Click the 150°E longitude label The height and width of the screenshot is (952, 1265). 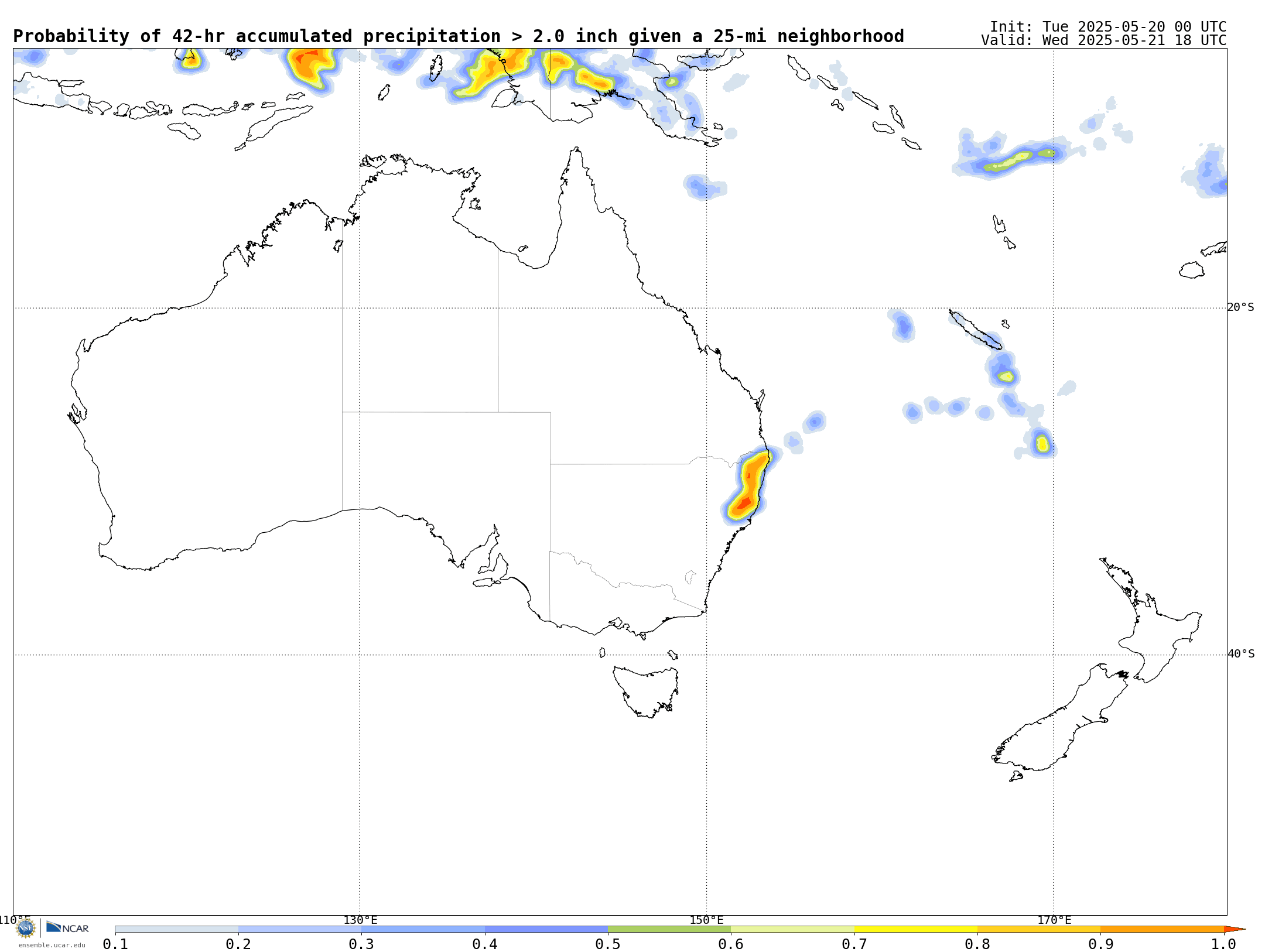706,920
